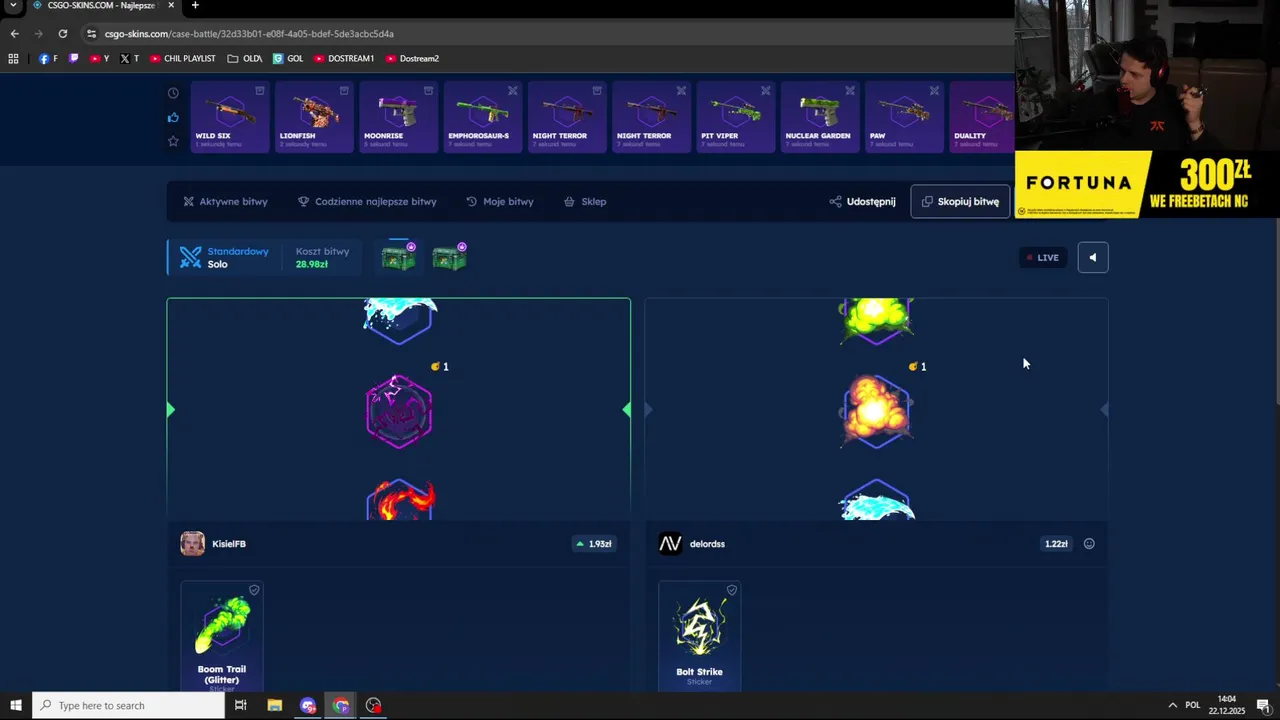
Task: Open the CHIL PLAYLIST bookmark
Action: 182,58
